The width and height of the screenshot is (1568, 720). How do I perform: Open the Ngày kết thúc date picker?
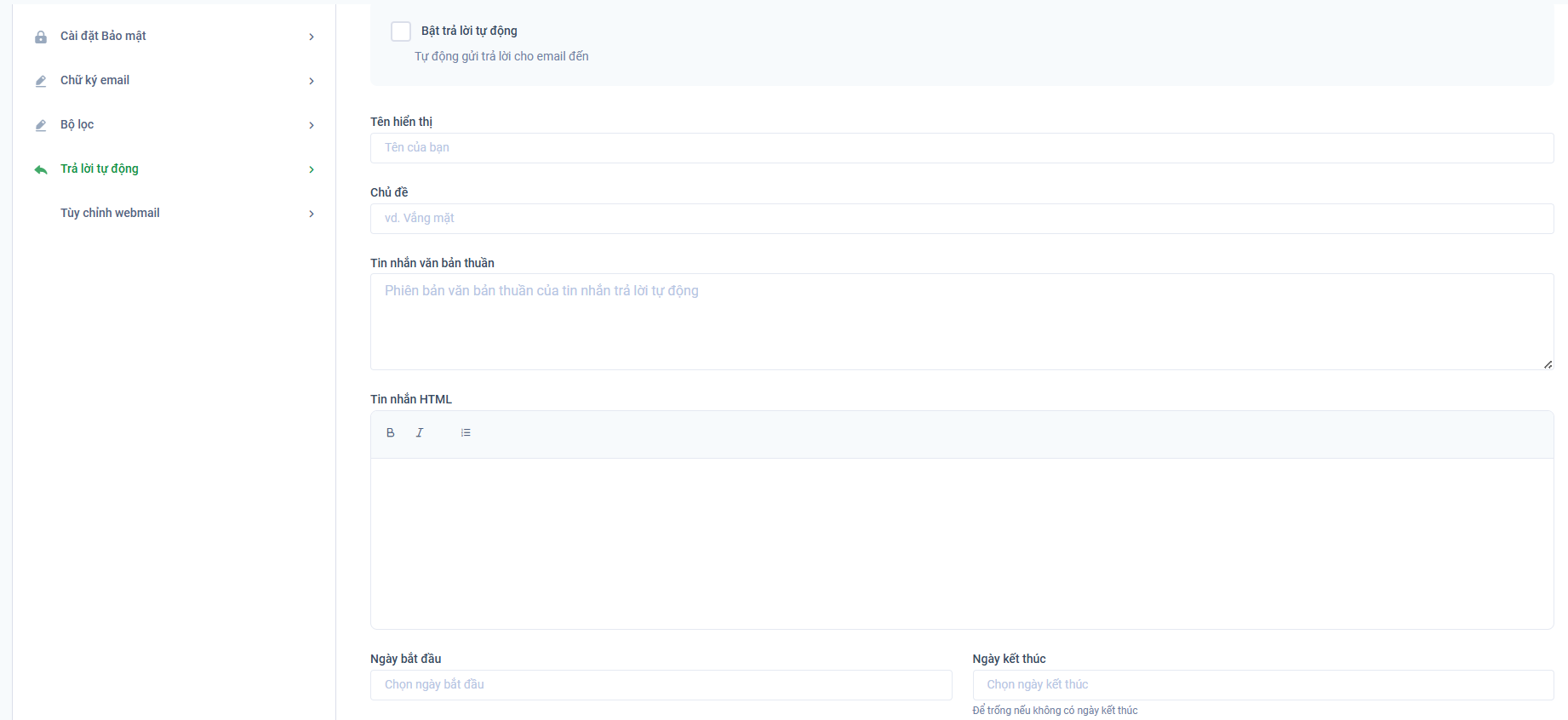1262,685
